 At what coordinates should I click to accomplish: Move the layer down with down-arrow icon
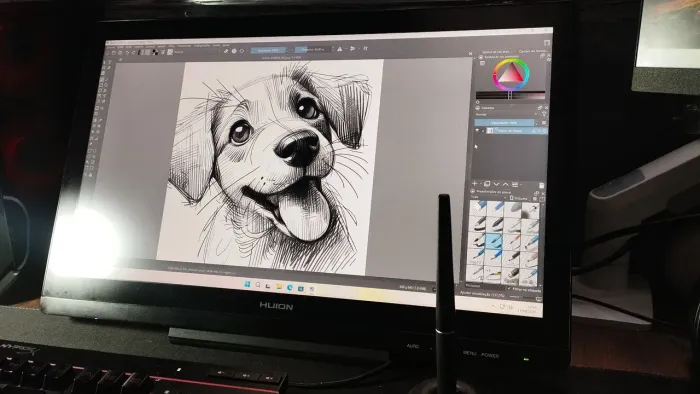496,184
